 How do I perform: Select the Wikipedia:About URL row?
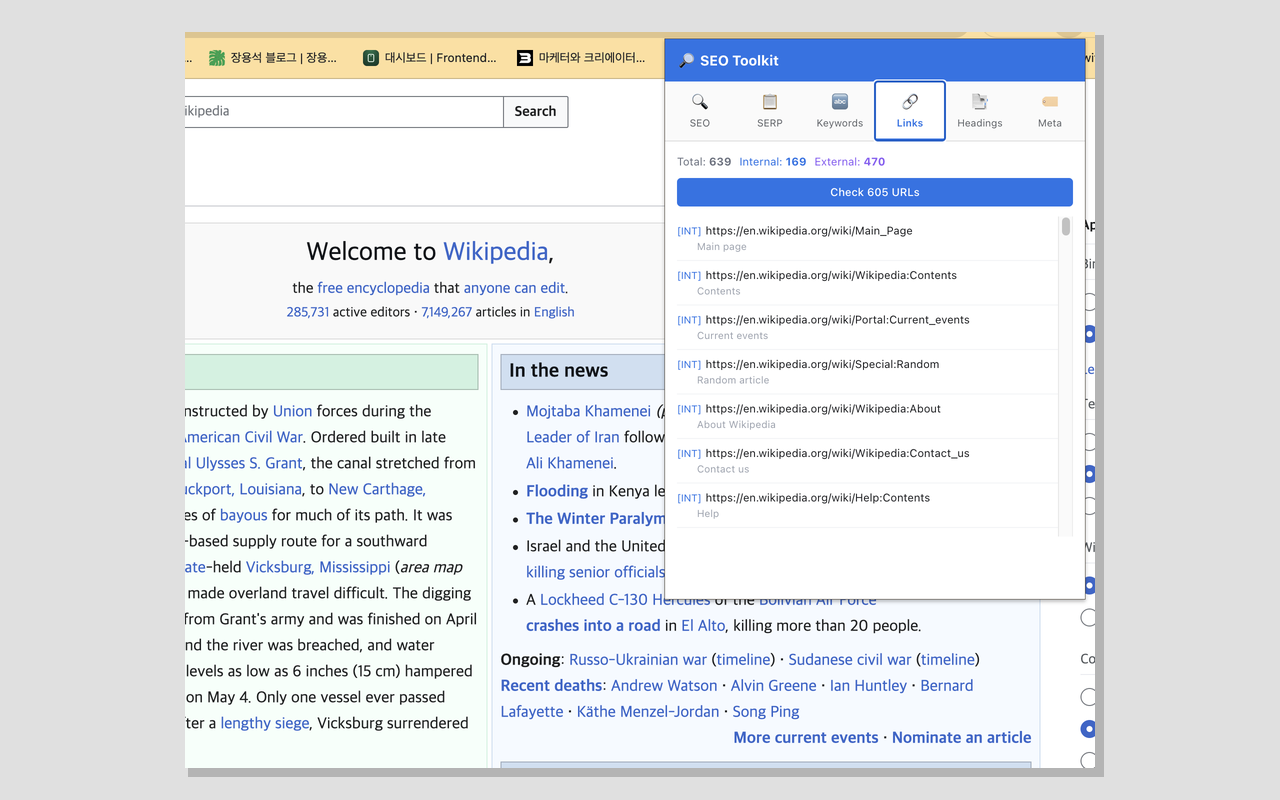(867, 416)
